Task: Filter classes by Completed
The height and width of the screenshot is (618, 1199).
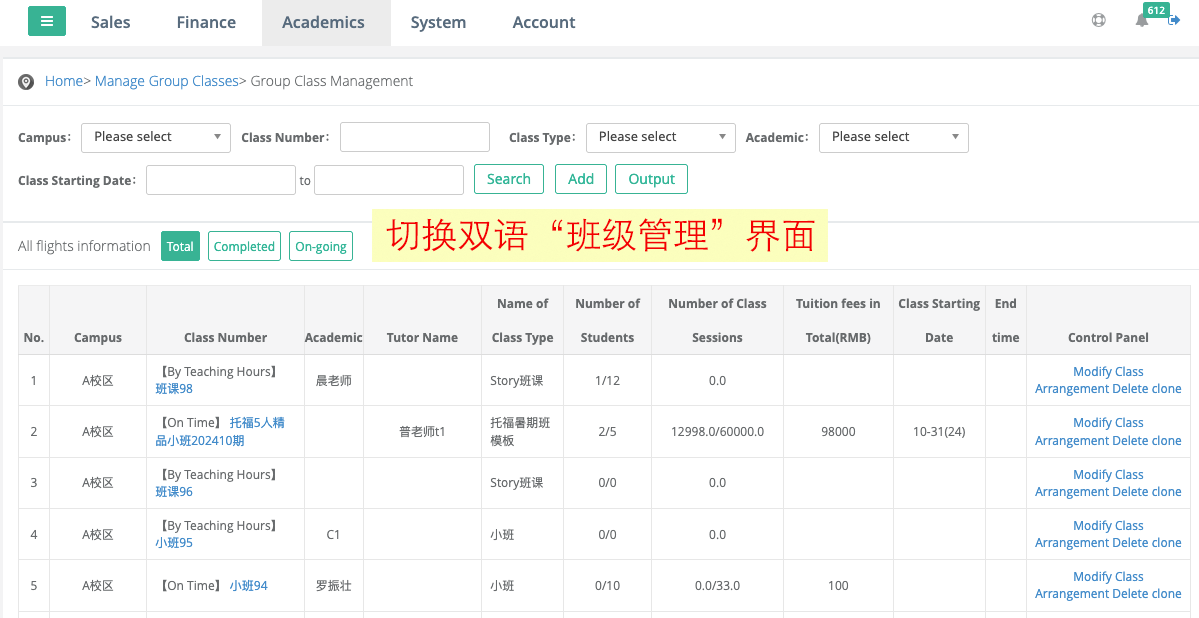Action: tap(244, 246)
